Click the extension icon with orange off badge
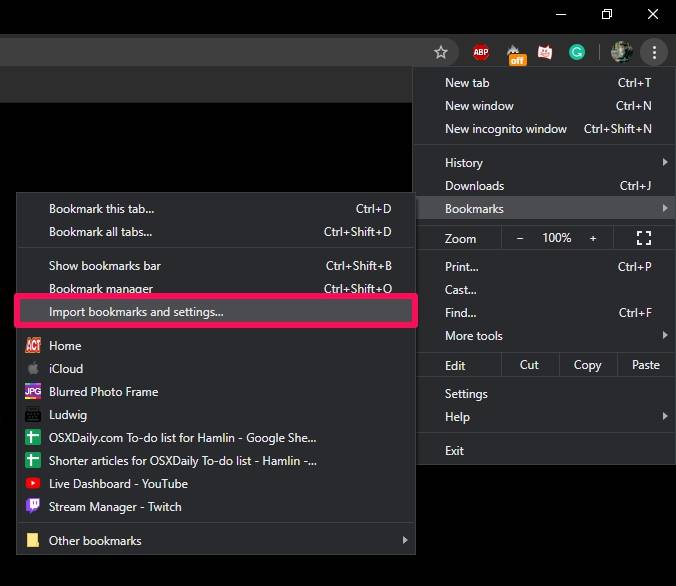The height and width of the screenshot is (586, 676). (x=515, y=54)
